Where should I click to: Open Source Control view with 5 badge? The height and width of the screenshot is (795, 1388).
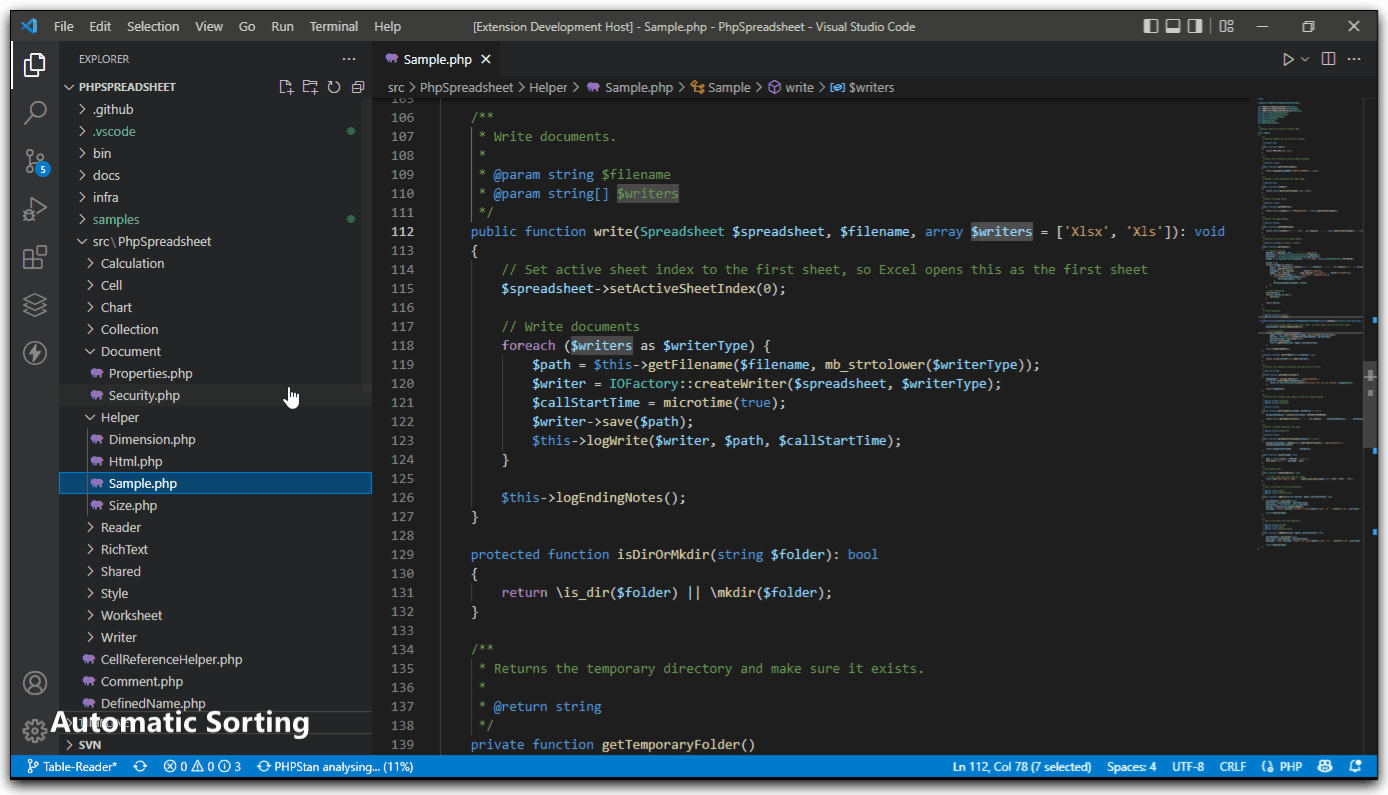(35, 161)
